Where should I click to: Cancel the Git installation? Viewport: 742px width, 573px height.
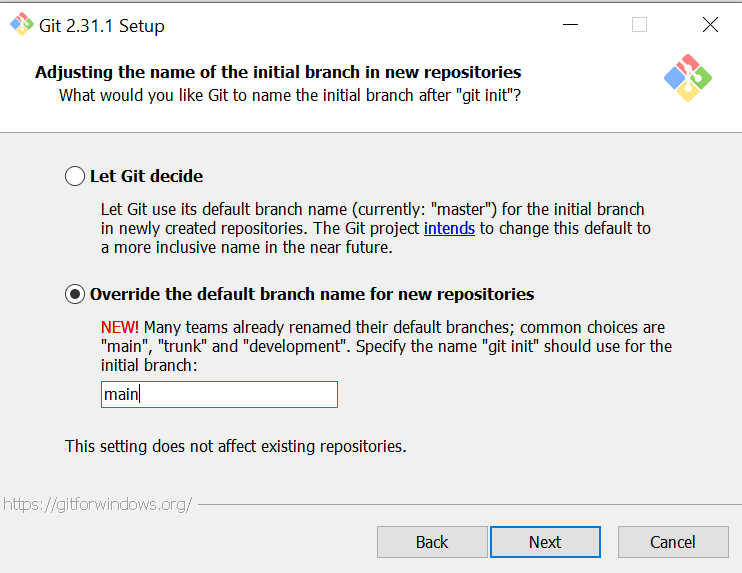pos(672,542)
